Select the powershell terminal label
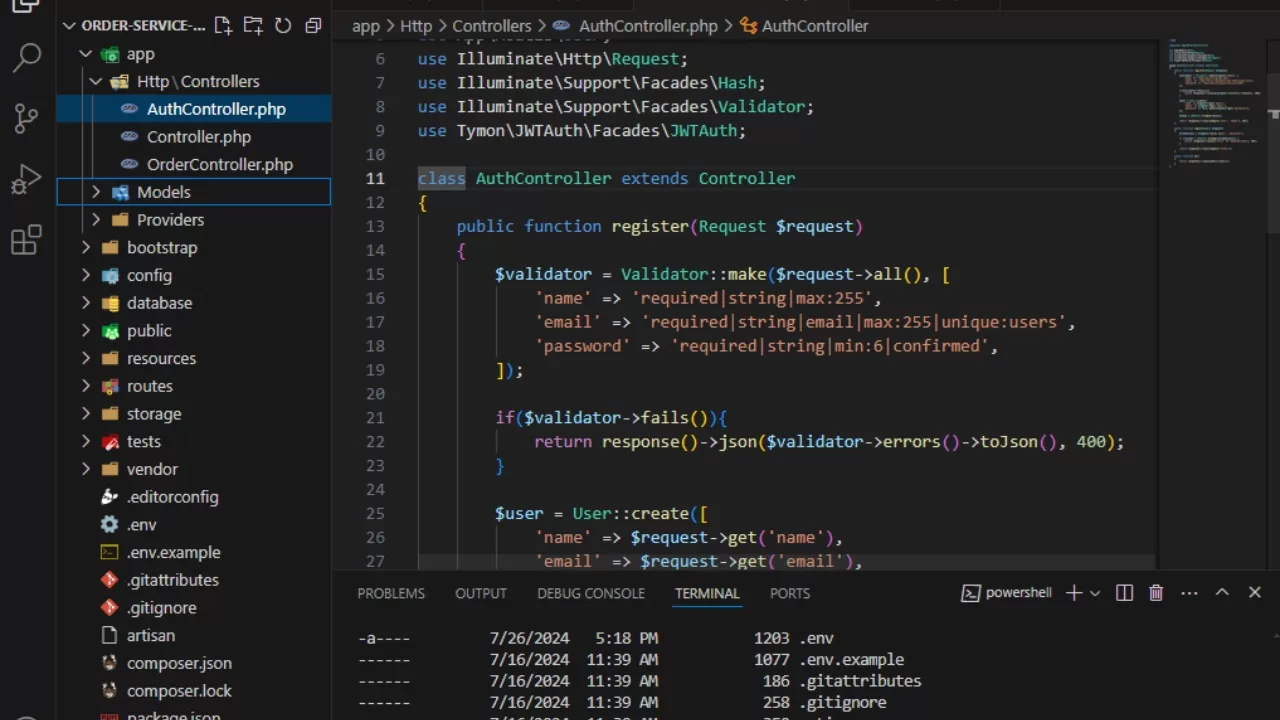Image resolution: width=1280 pixels, height=720 pixels. coord(1007,593)
